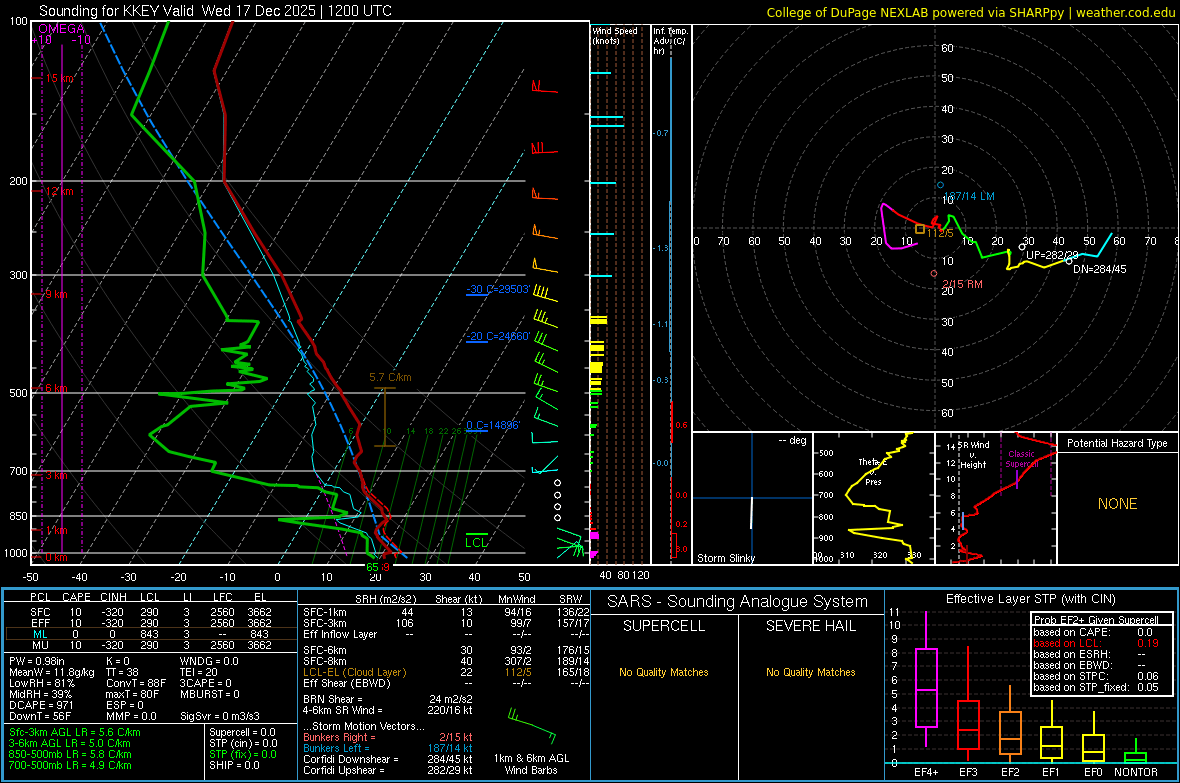This screenshot has height=783, width=1180.
Task: Click the 'DN=284/45' Corfidi label
Action: click(x=1099, y=269)
